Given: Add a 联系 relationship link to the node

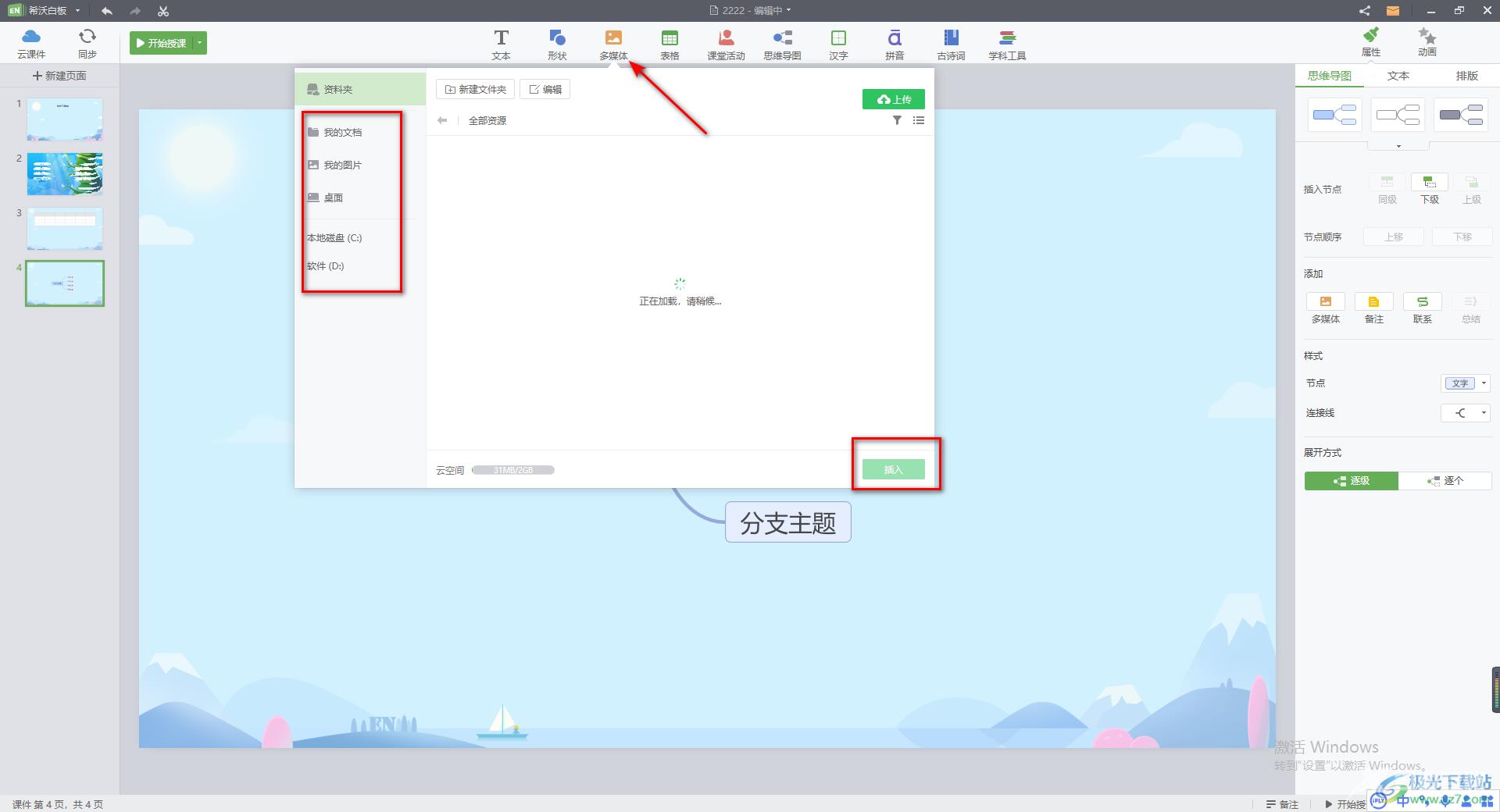Looking at the screenshot, I should (x=1423, y=308).
